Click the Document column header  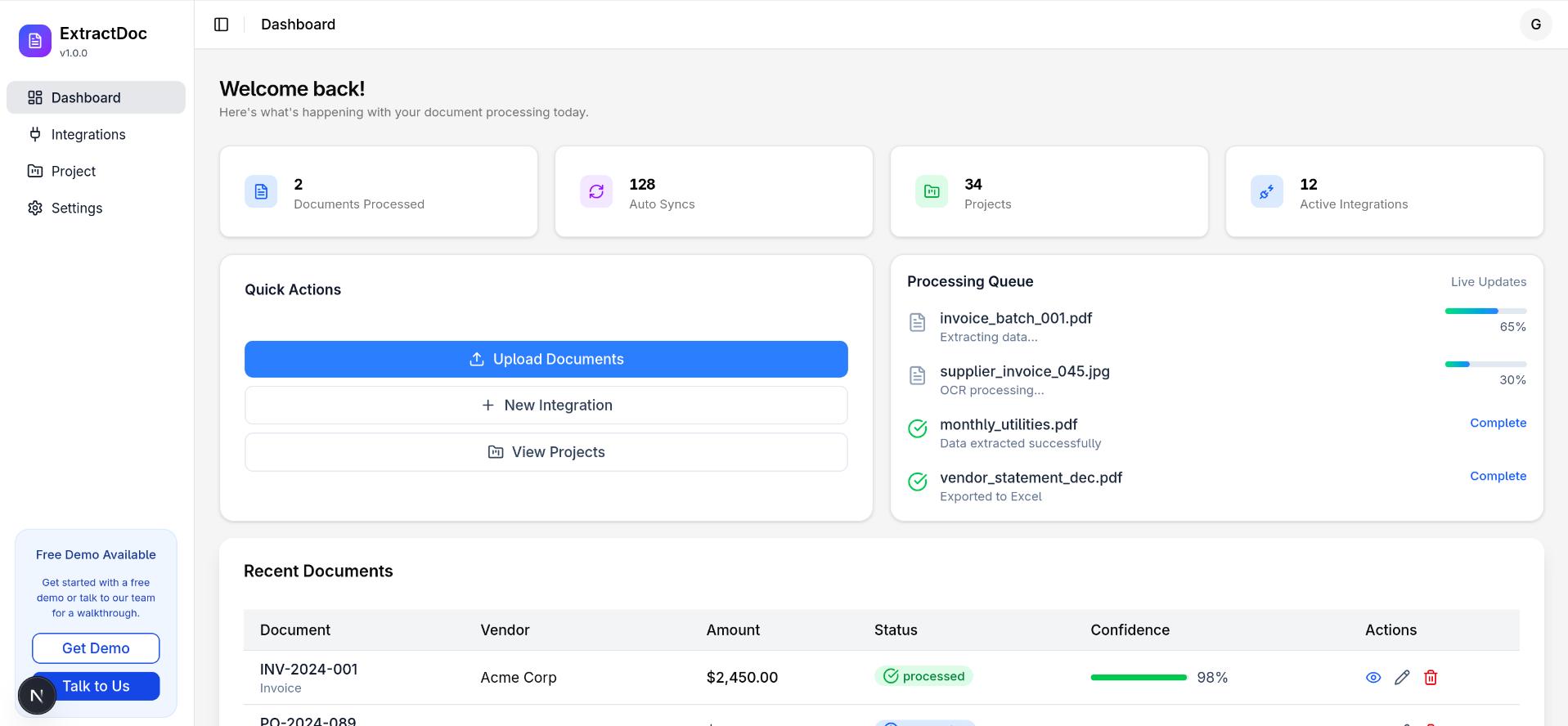pos(295,630)
